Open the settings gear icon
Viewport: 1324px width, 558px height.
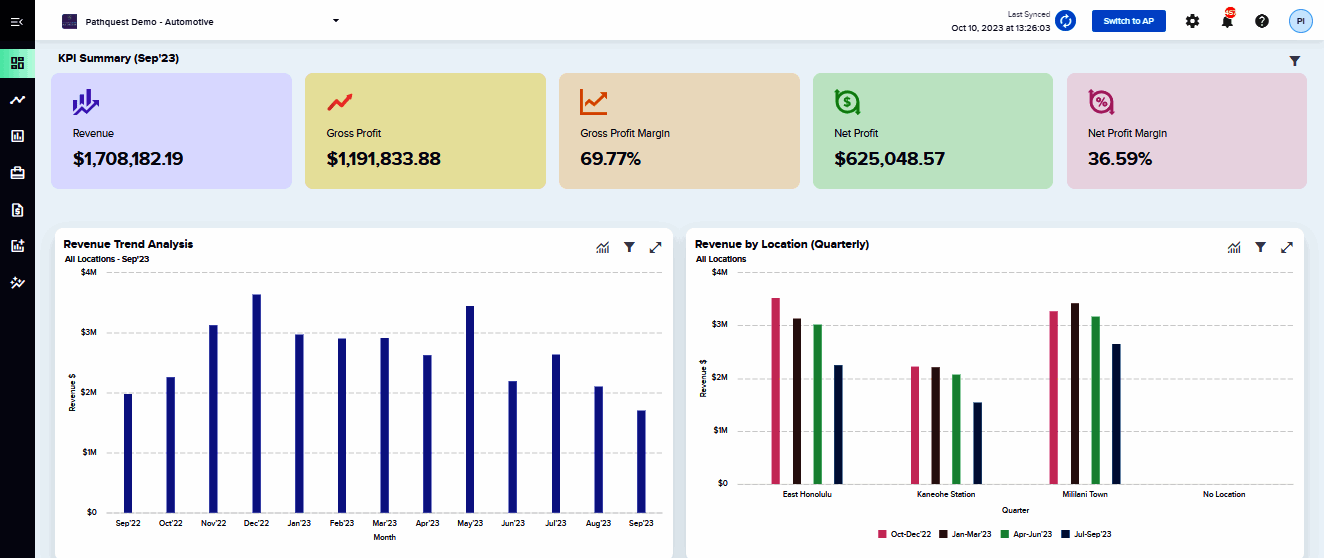[1192, 21]
